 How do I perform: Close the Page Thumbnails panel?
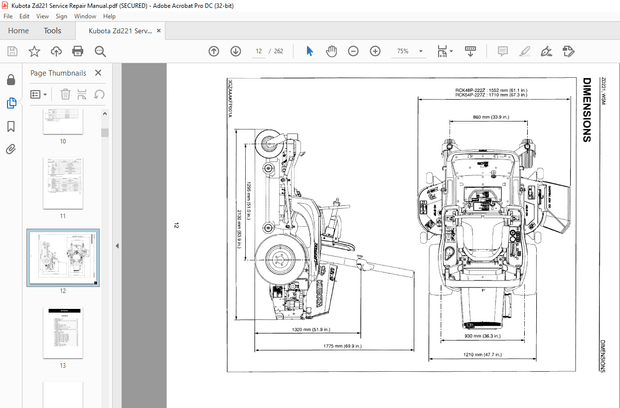[98, 73]
